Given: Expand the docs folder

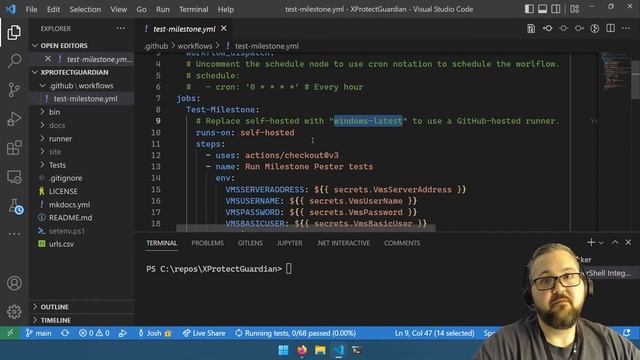Looking at the screenshot, I should [x=57, y=125].
